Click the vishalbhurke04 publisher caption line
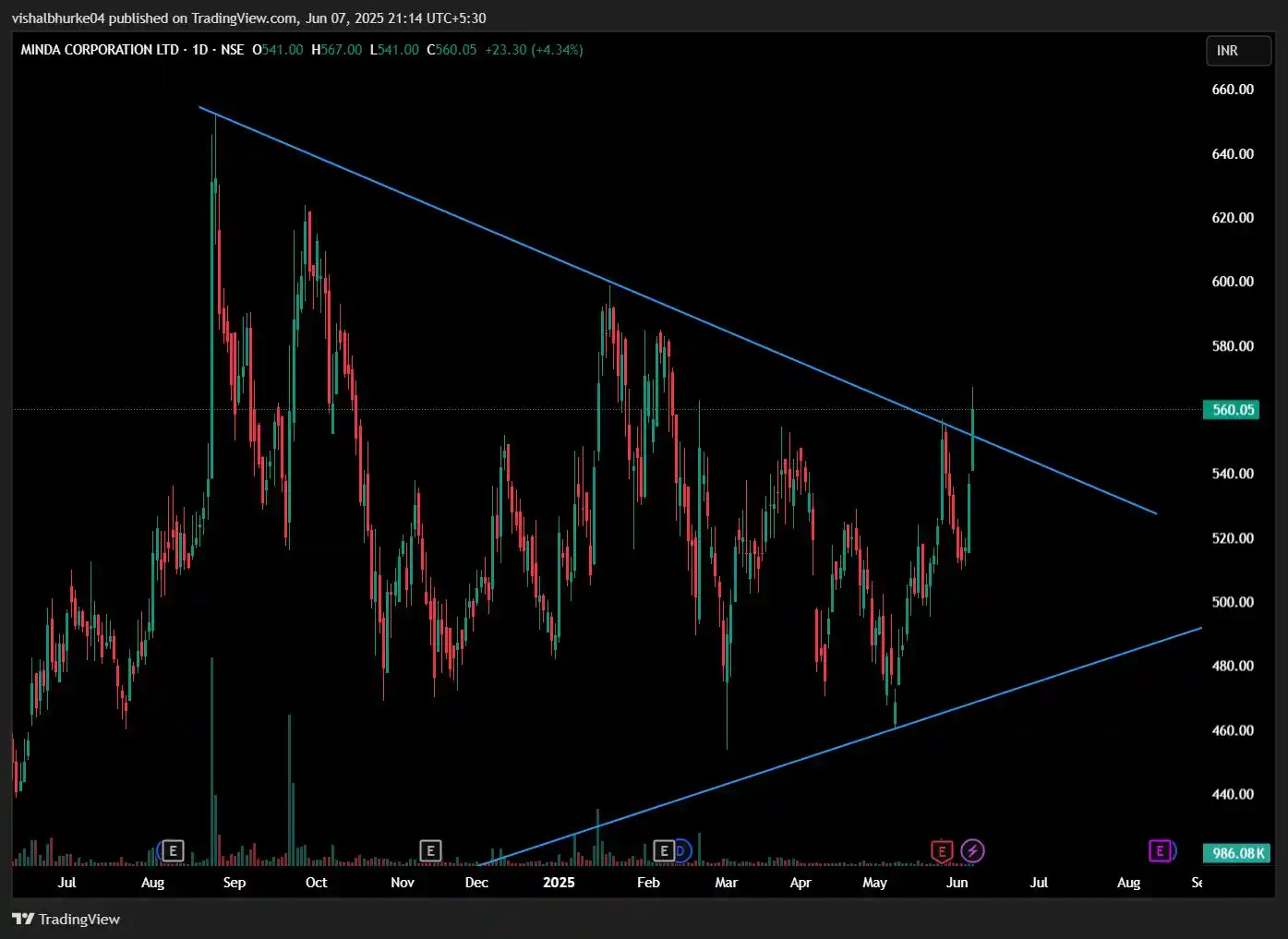1288x939 pixels. [x=248, y=18]
